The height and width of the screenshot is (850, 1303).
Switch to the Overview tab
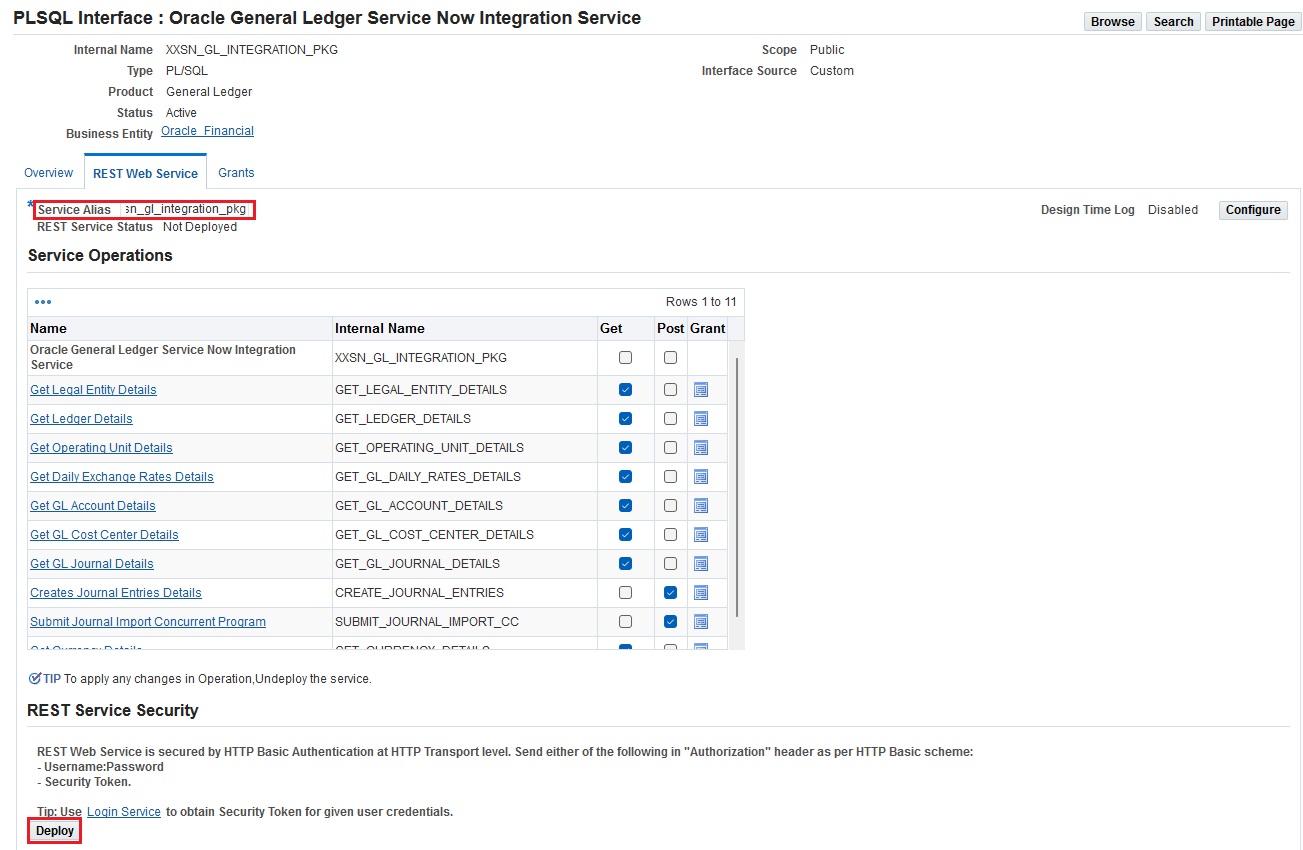coord(48,173)
